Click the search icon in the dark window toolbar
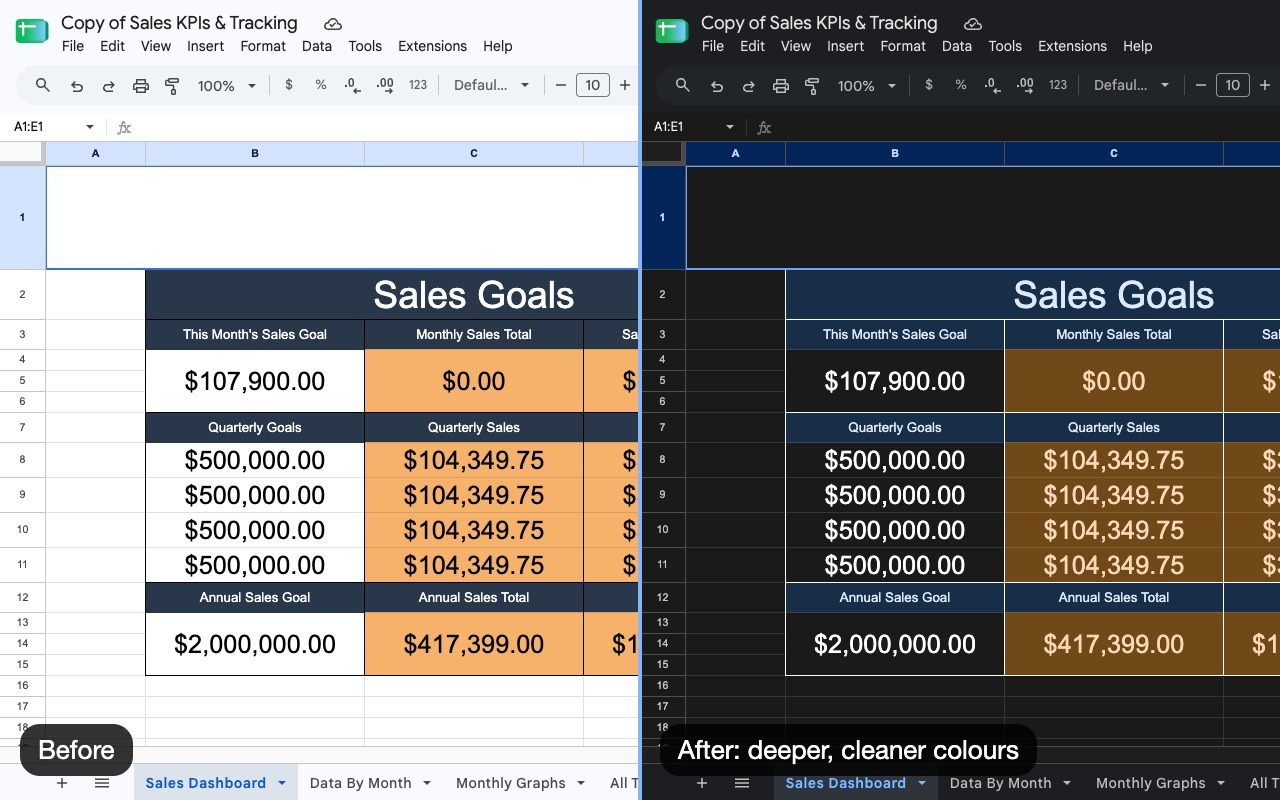 click(x=683, y=86)
